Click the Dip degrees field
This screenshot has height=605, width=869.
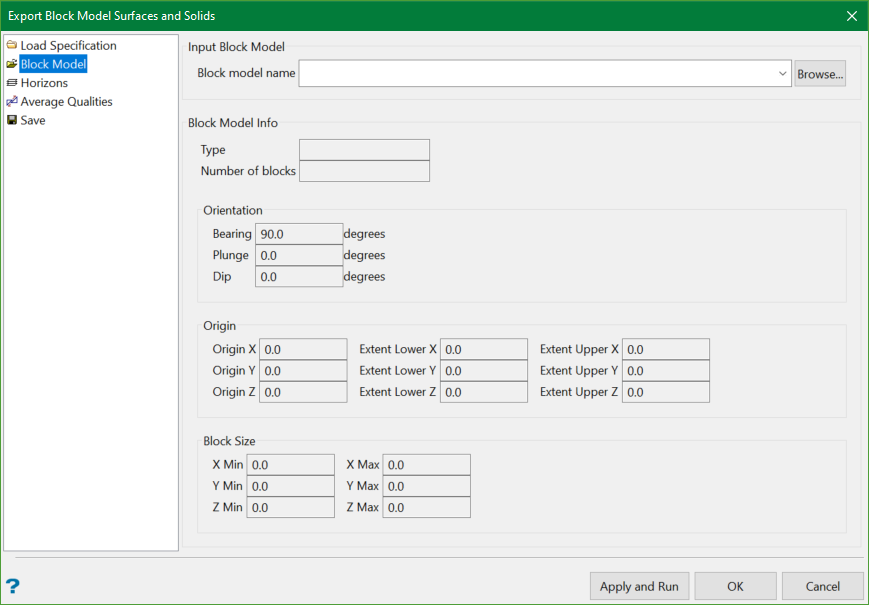(x=298, y=276)
